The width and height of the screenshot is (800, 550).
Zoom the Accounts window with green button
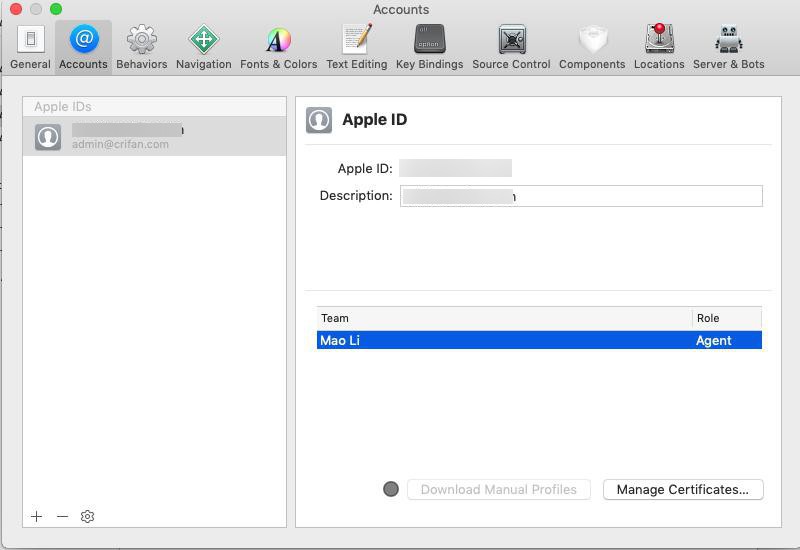pos(56,9)
